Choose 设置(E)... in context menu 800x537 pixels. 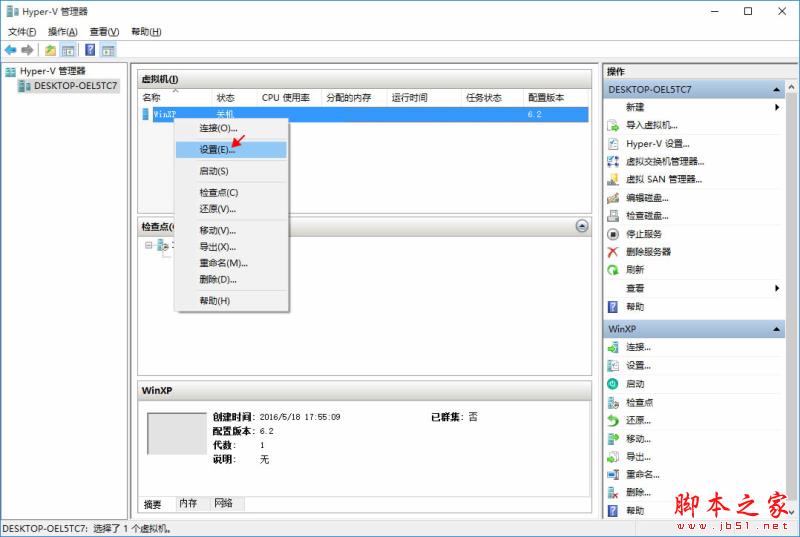point(232,150)
